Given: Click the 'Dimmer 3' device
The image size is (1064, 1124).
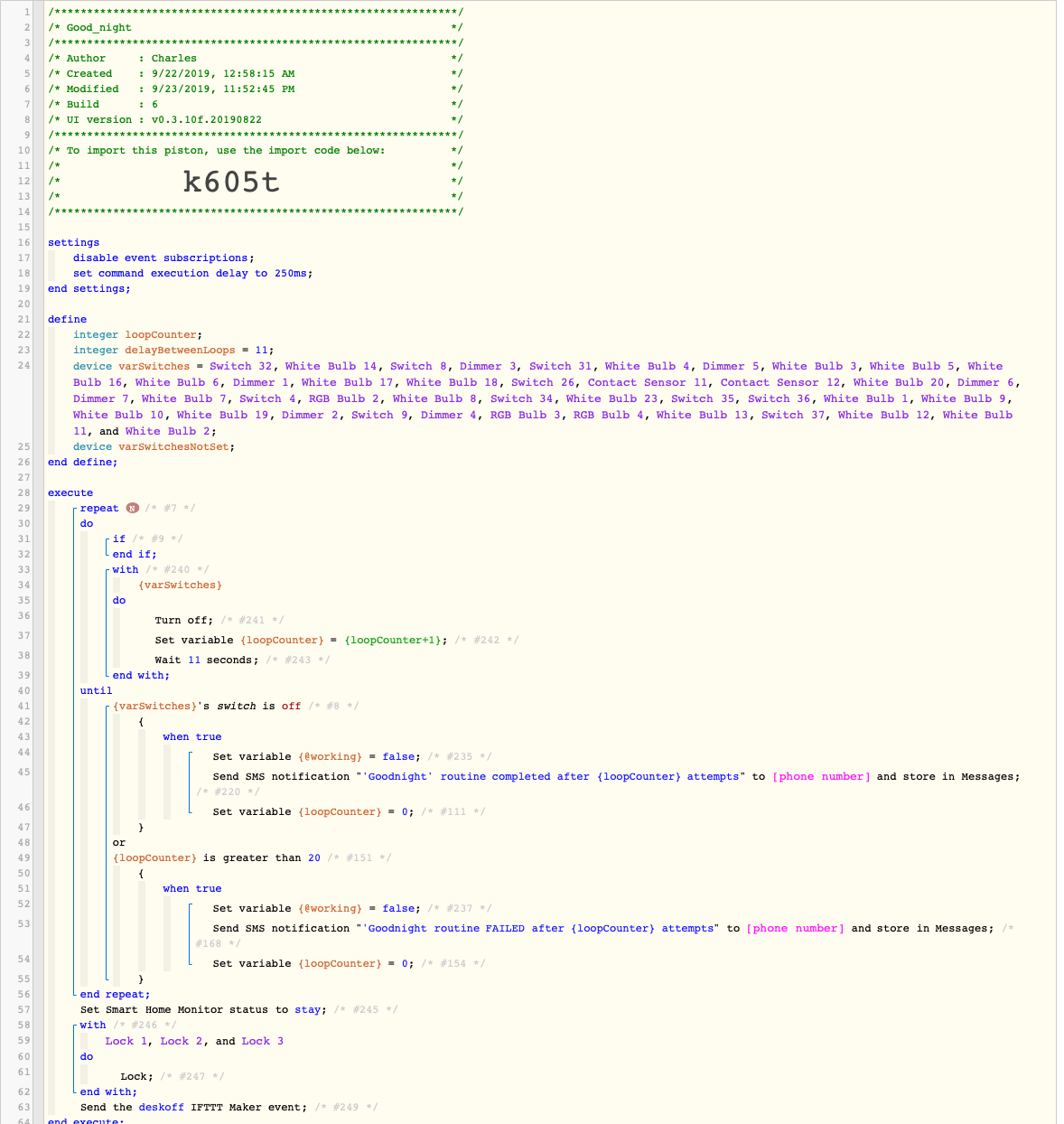Looking at the screenshot, I should [488, 366].
